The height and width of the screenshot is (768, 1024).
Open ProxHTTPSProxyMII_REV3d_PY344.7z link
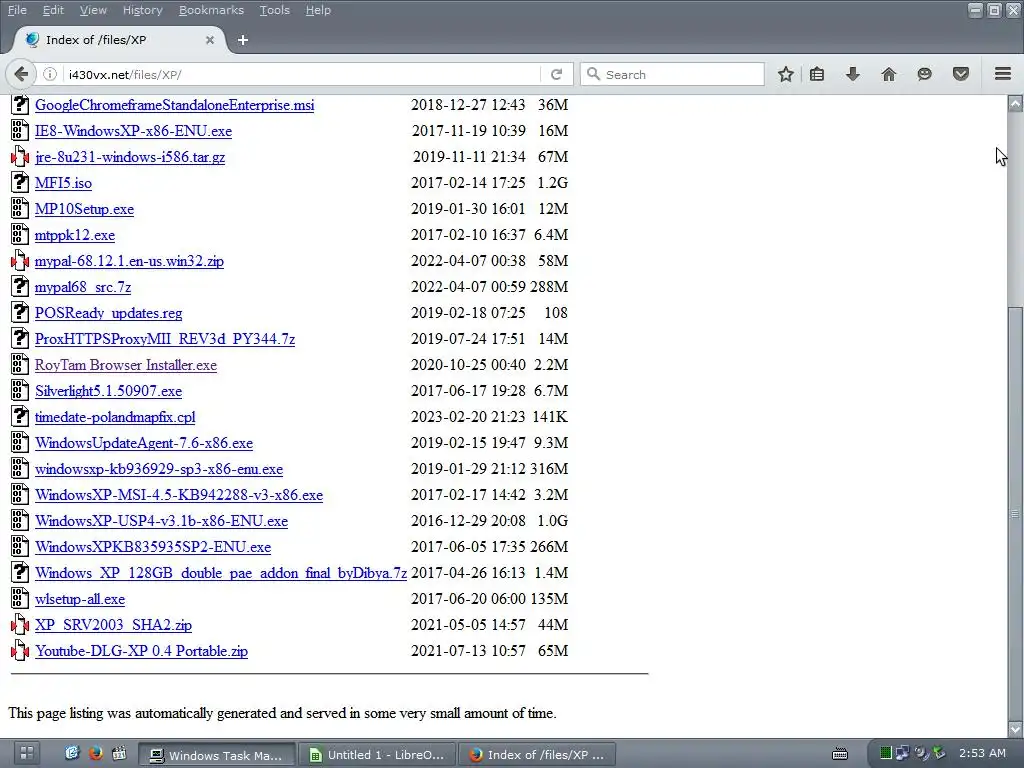[165, 338]
